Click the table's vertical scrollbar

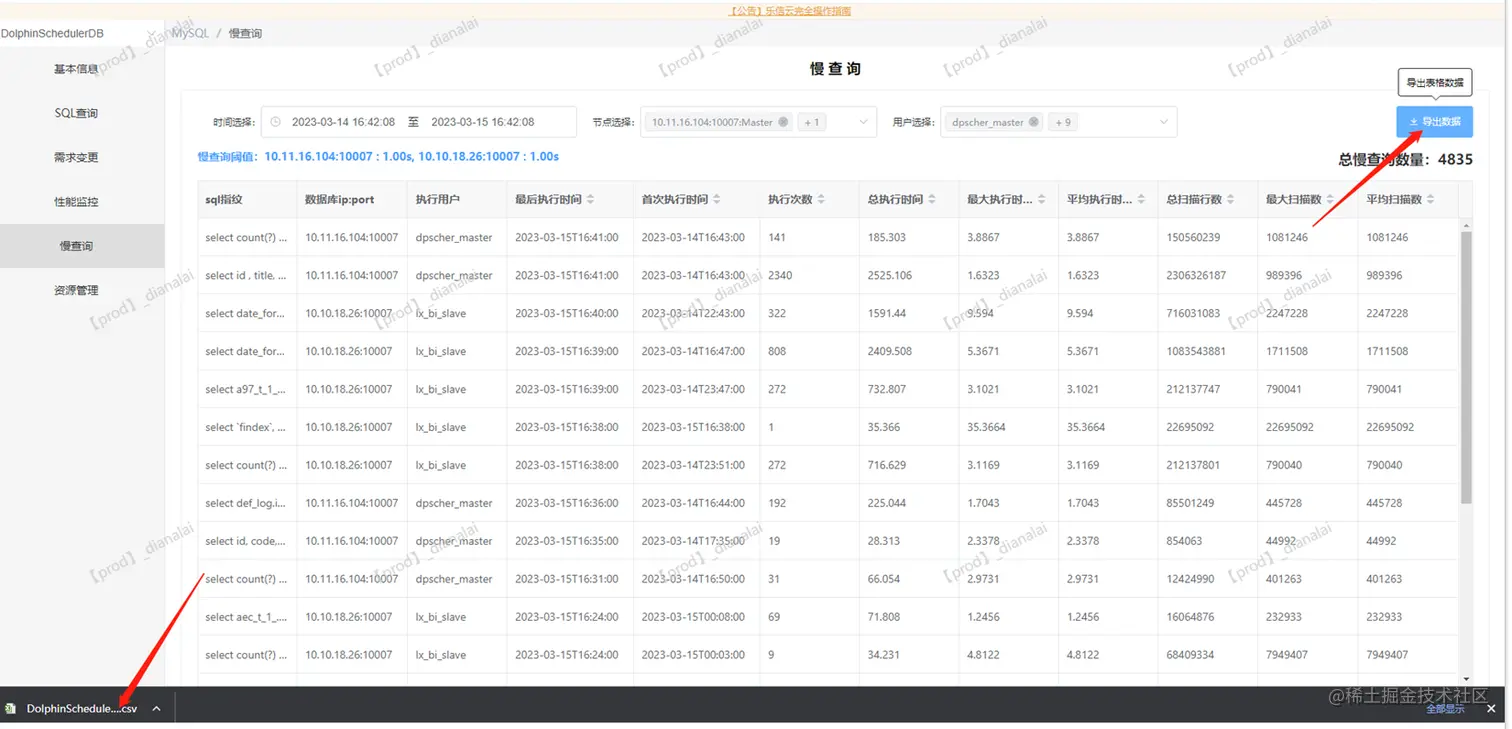(x=1466, y=367)
